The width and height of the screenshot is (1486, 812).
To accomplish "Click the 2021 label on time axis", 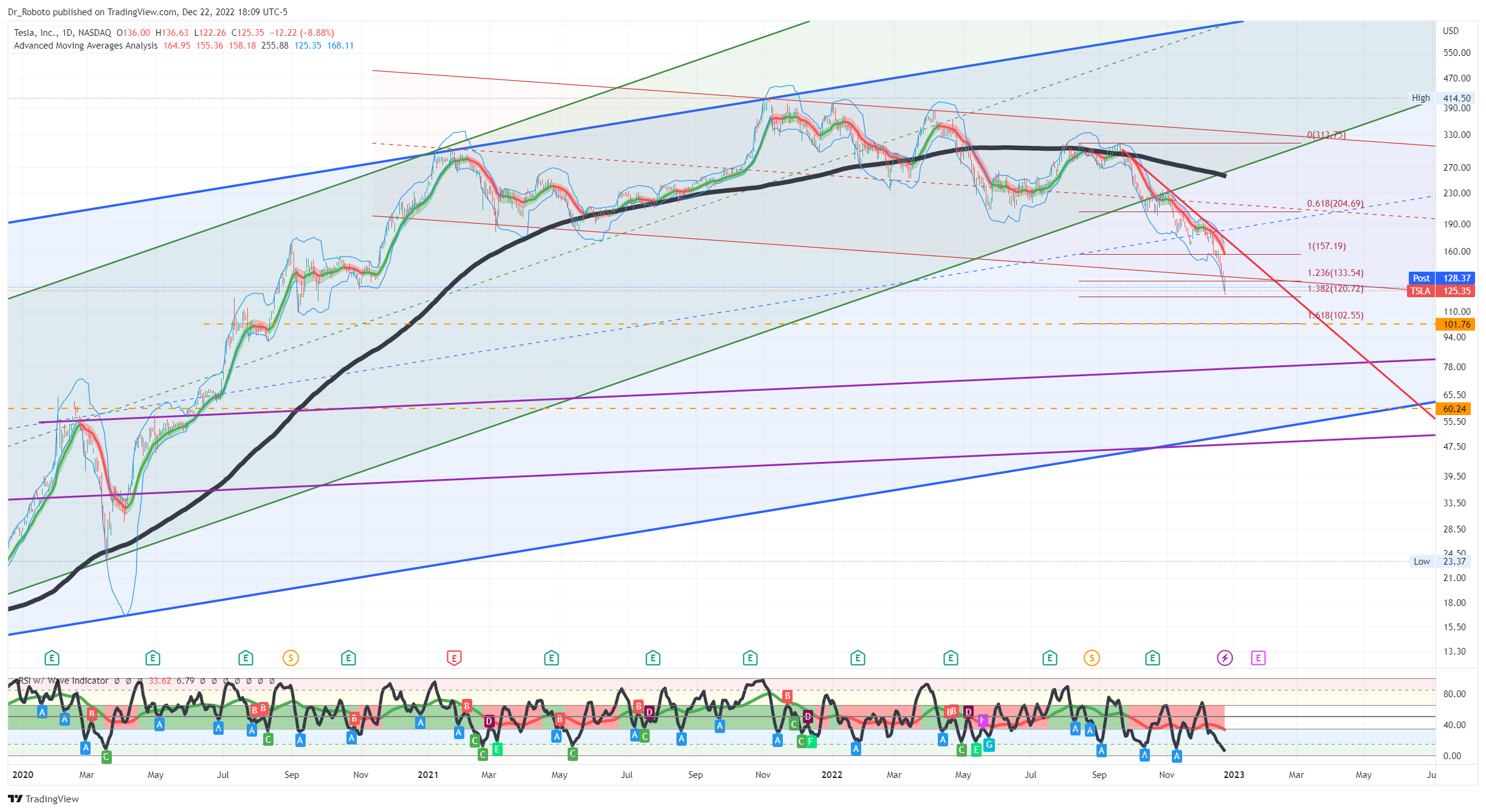I will (428, 774).
